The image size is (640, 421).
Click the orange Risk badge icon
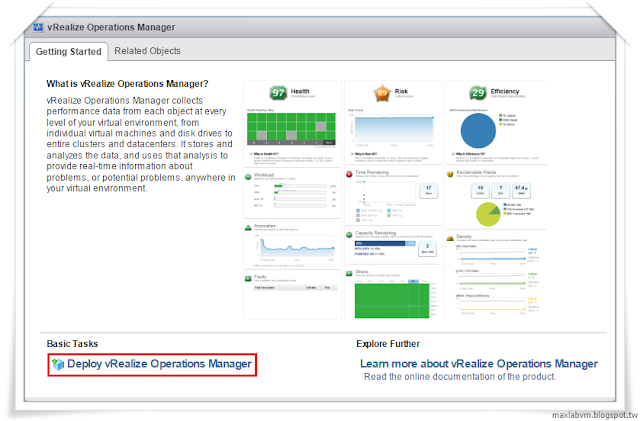coord(382,93)
